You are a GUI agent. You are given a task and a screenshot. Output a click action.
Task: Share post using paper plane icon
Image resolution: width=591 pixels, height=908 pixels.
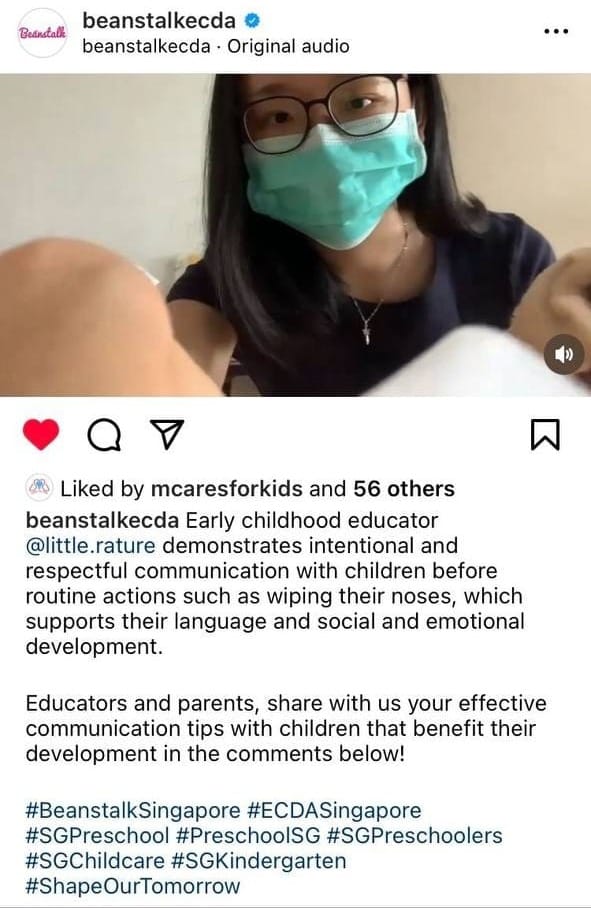coord(167,434)
